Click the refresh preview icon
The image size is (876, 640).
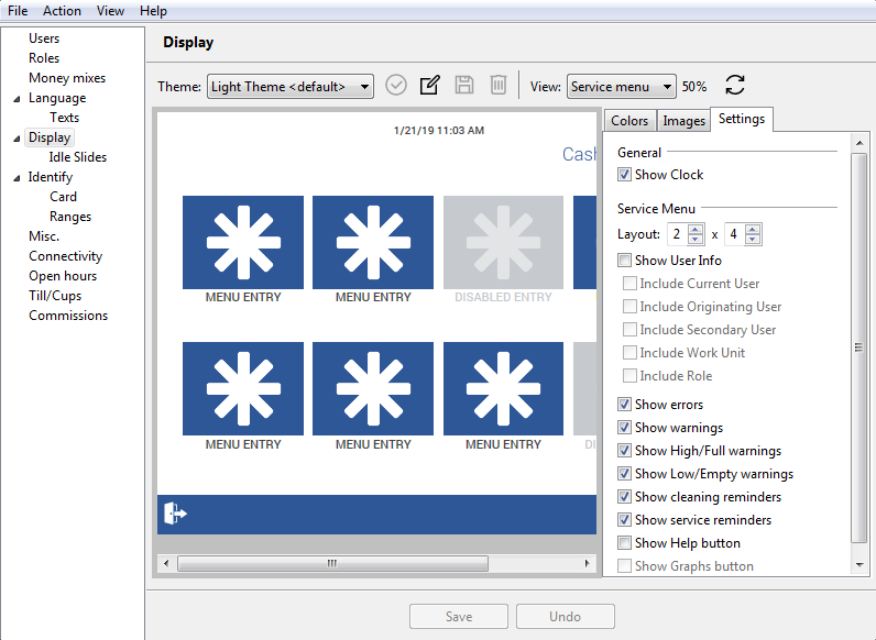coord(735,85)
